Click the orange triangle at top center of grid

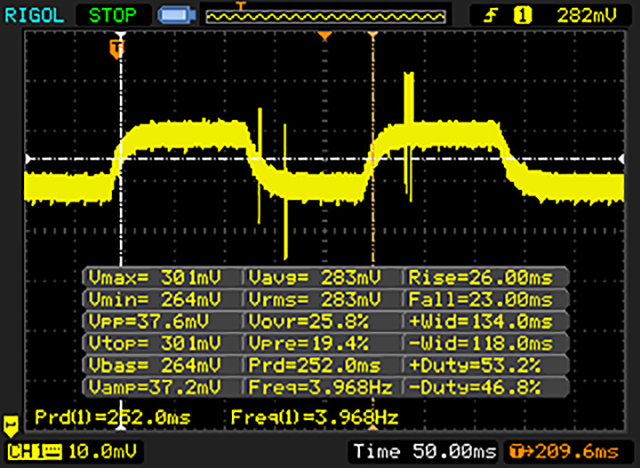click(x=325, y=36)
